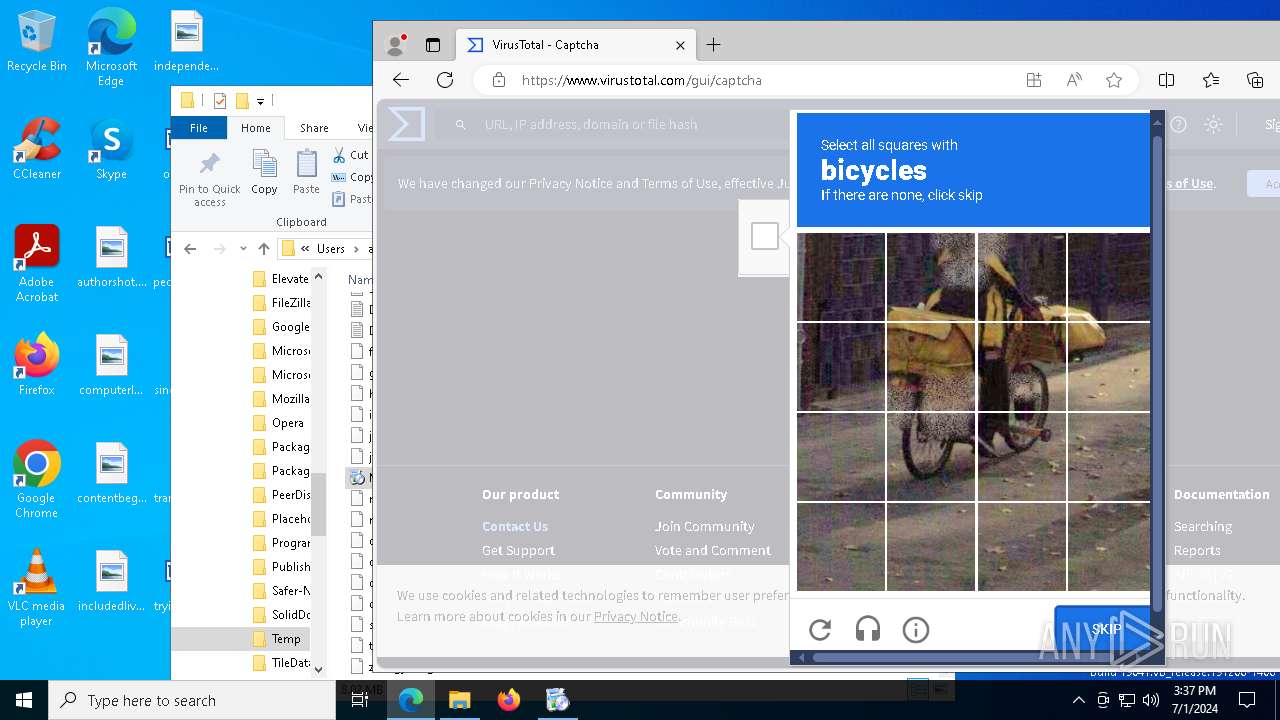Click the Edge profile avatar icon
Image resolution: width=1280 pixels, height=720 pixels.
[x=396, y=45]
